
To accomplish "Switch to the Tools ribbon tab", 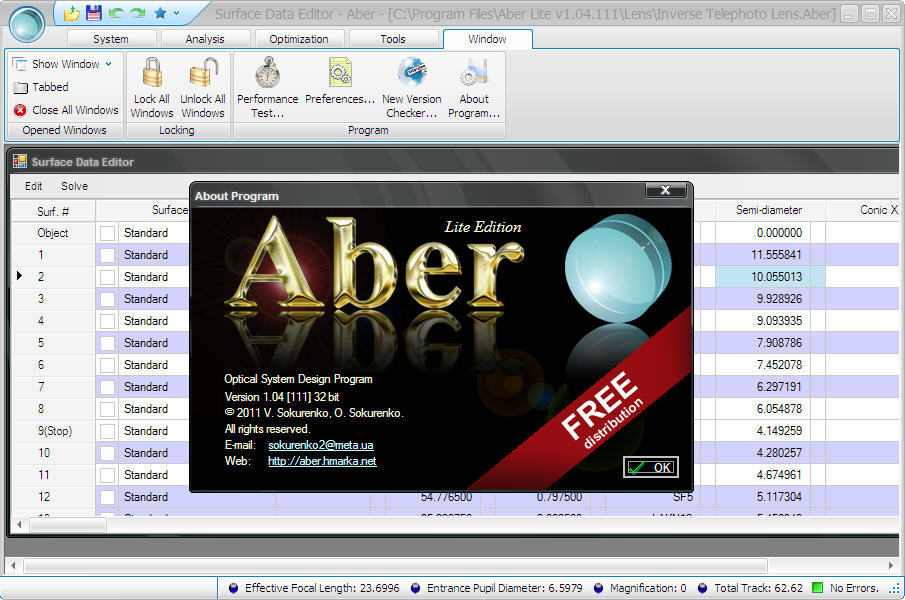I will [393, 39].
